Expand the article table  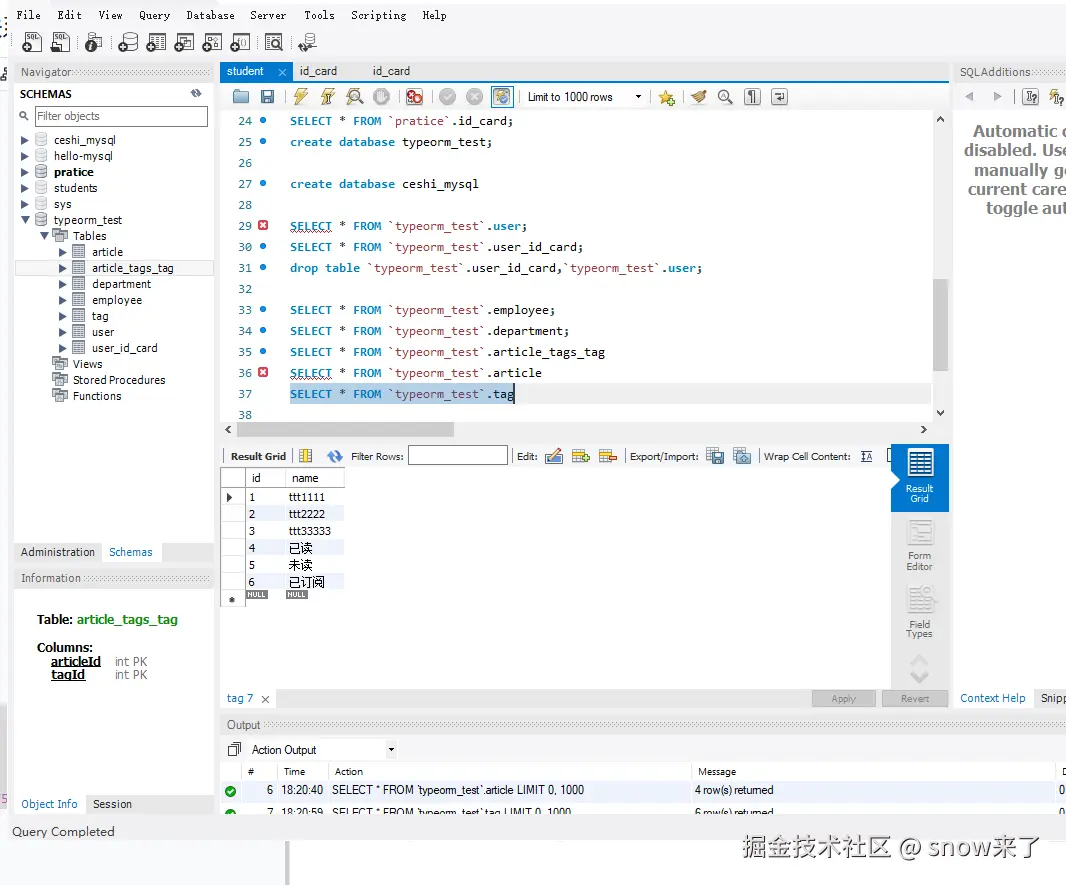63,251
